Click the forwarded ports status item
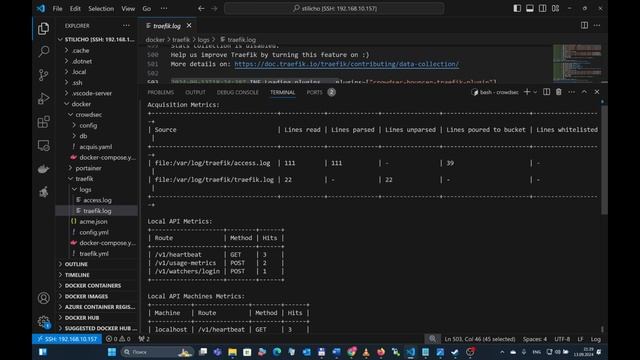 pos(144,339)
